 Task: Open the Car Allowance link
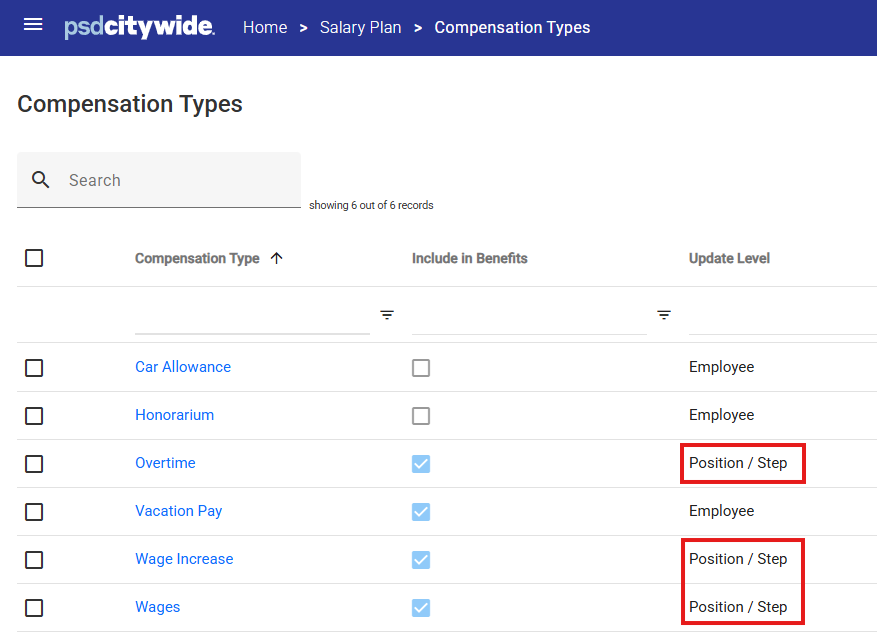pyautogui.click(x=183, y=367)
